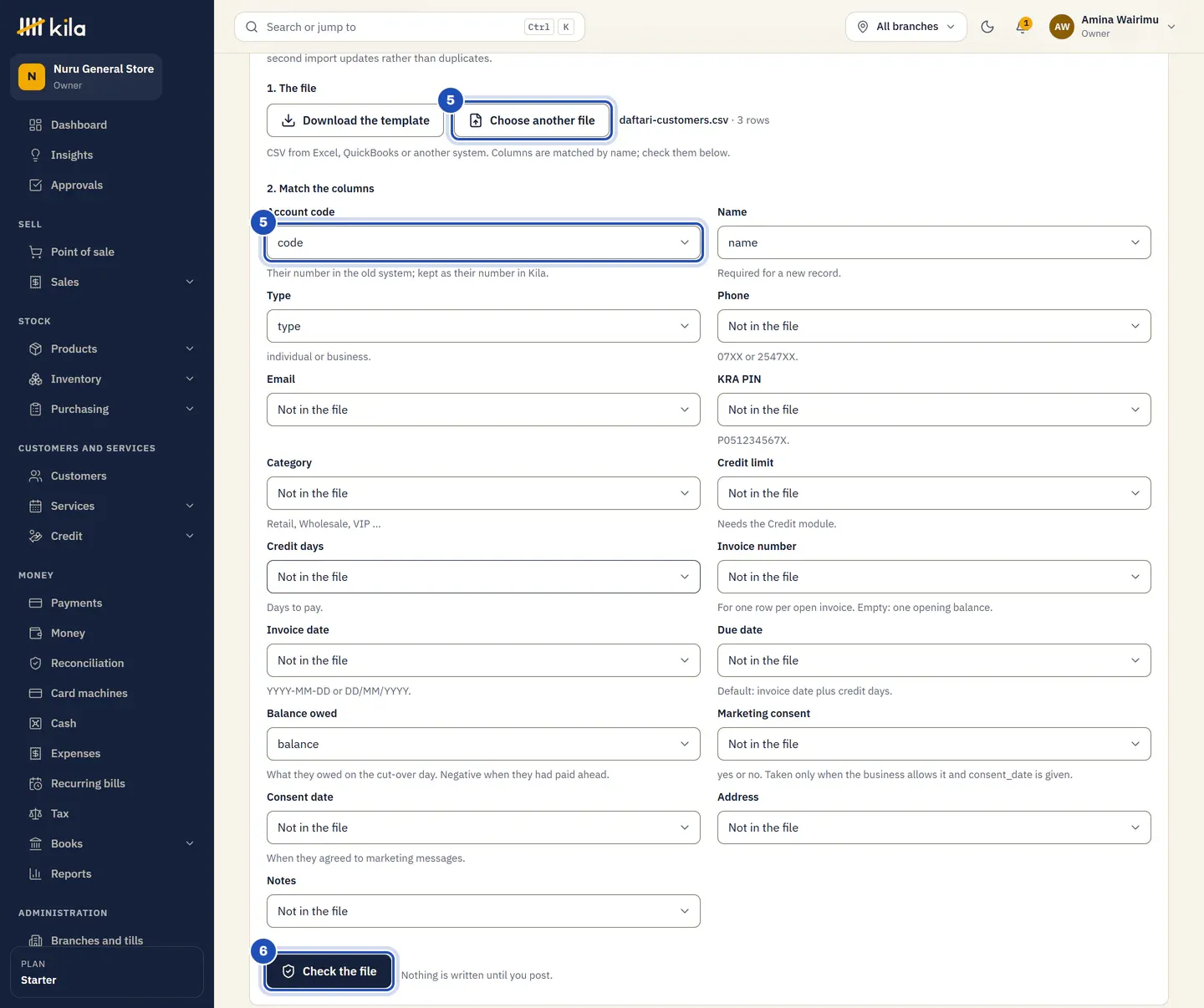Screen dimensions: 1204x1008
Task: Open the Notes column dropdown
Action: (x=483, y=911)
